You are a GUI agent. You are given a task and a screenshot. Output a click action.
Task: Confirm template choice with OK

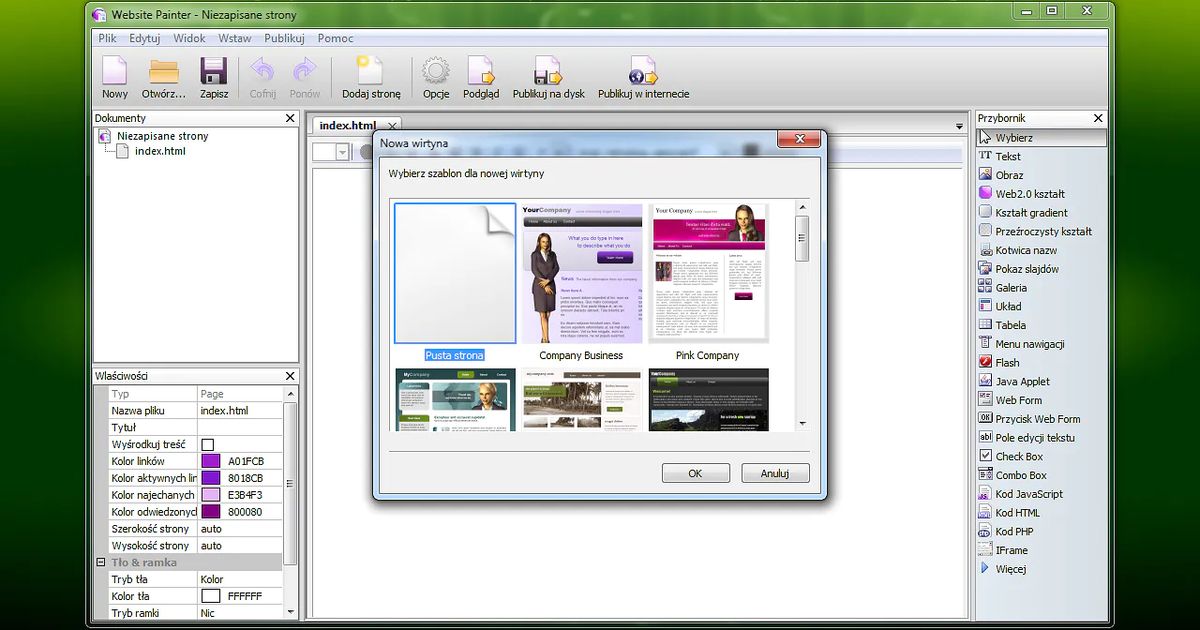695,472
